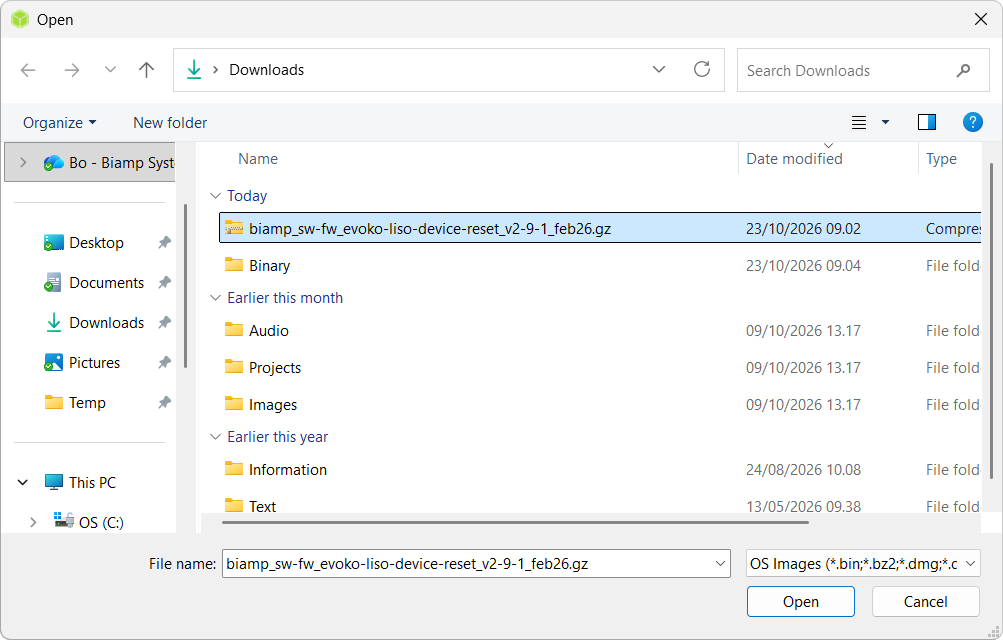Screen dimensions: 1003x640
Task: Open the recent locations chevron
Action: [110, 70]
